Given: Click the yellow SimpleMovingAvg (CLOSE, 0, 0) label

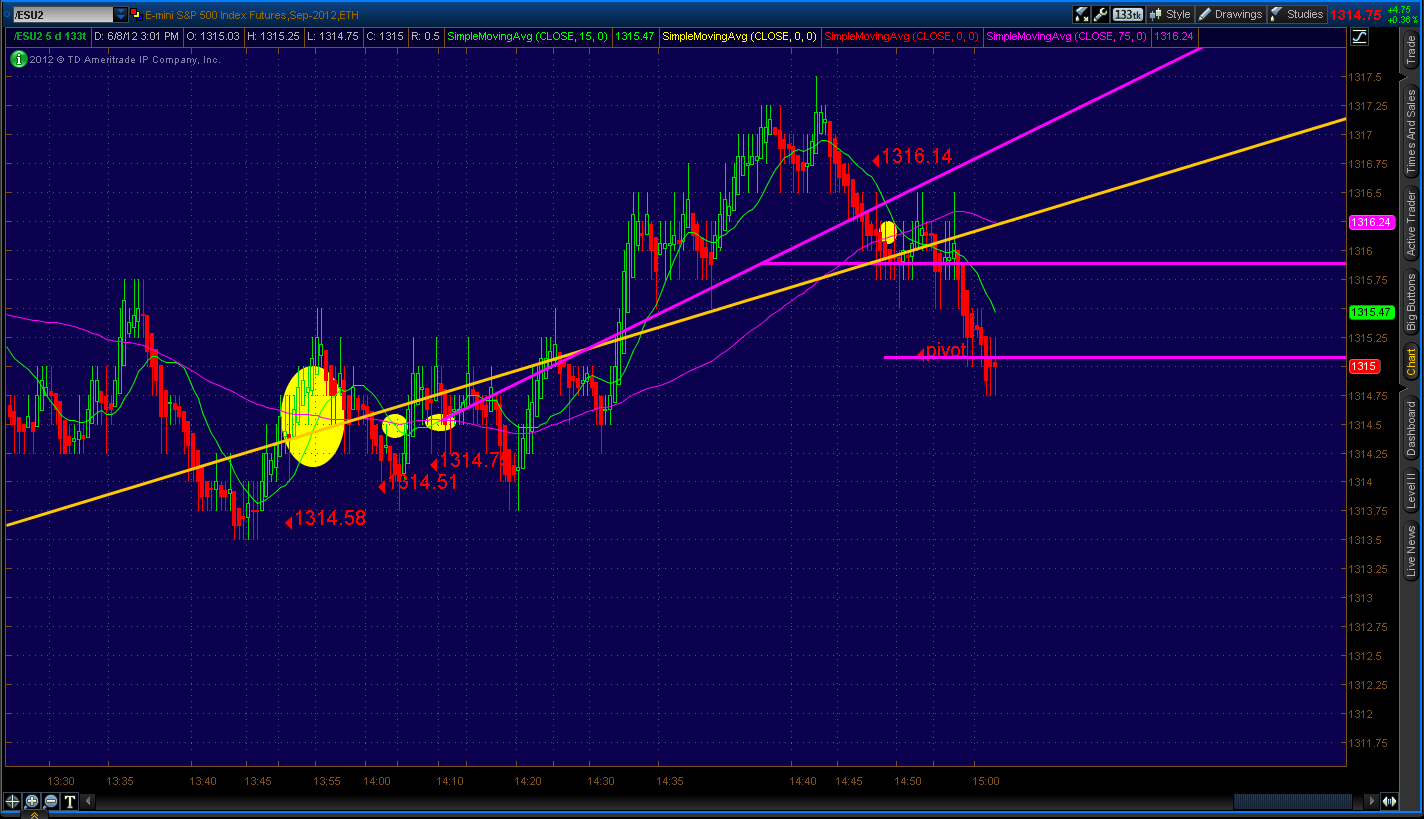Looking at the screenshot, I should click(x=739, y=37).
